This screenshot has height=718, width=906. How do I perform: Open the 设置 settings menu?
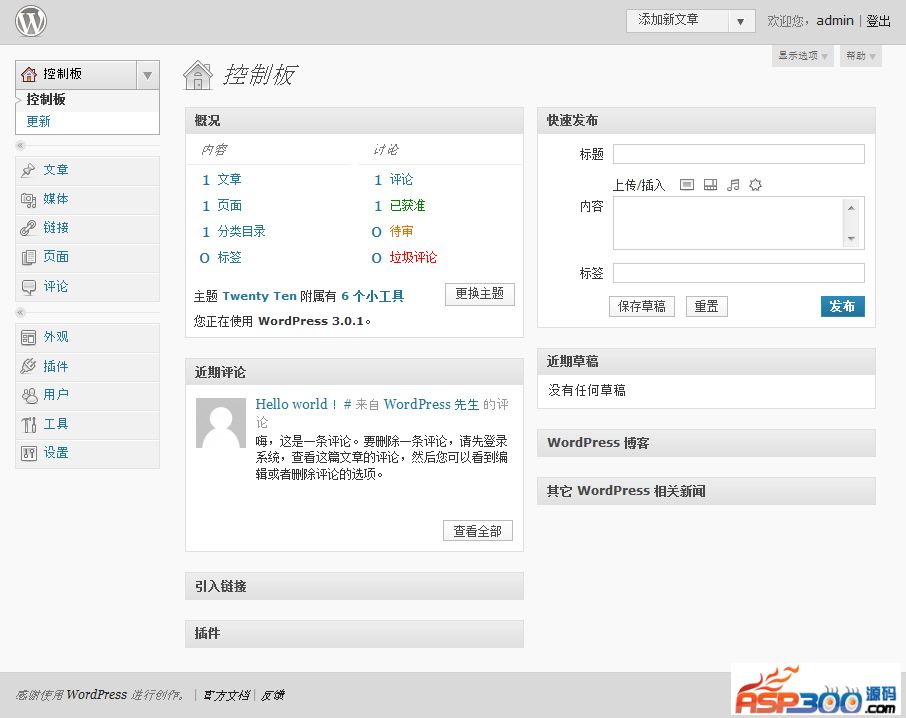(56, 452)
